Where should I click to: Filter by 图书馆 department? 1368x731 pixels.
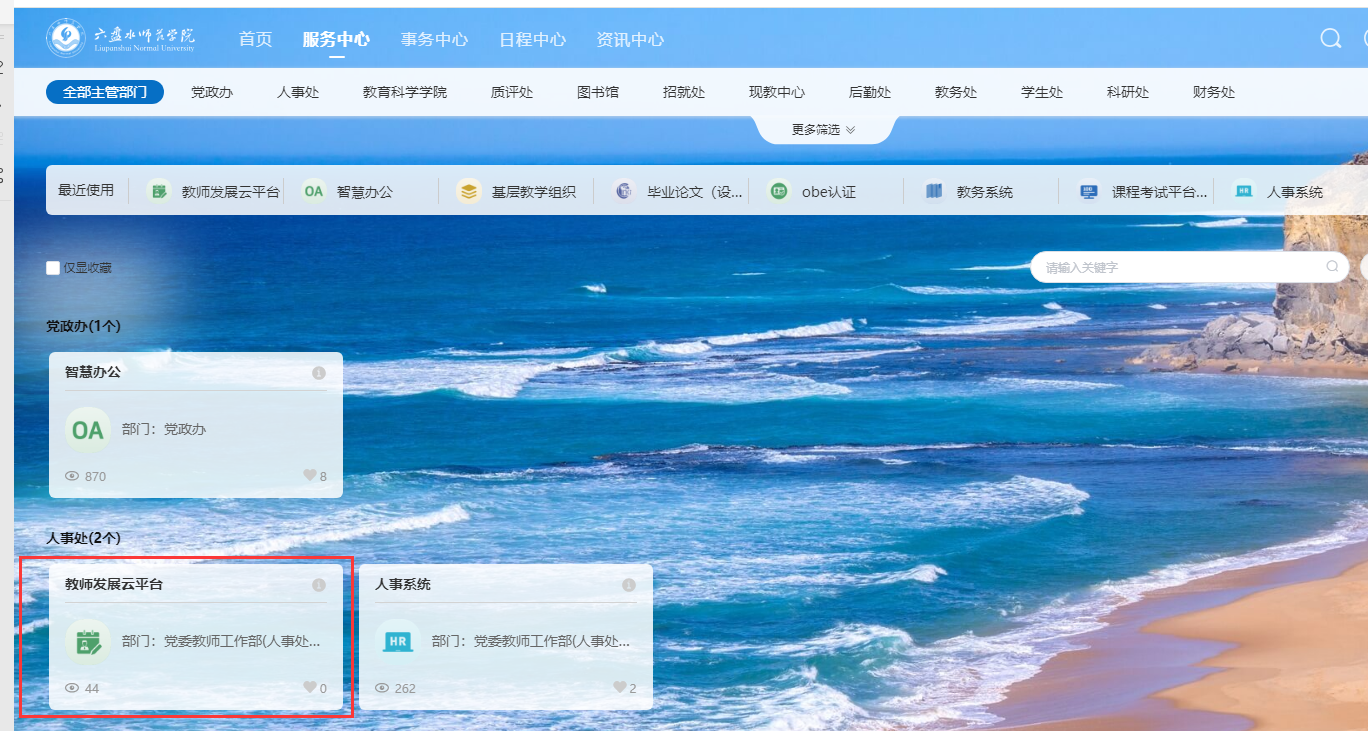tap(598, 92)
